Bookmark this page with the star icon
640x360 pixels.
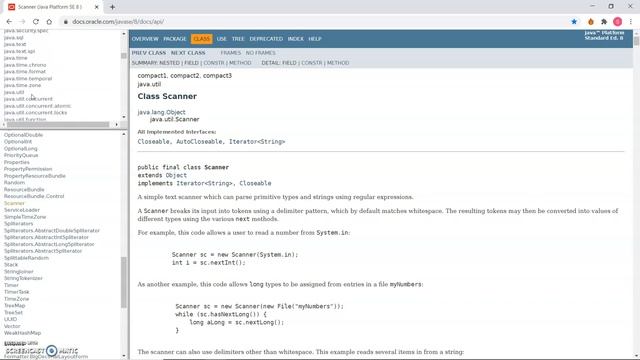coord(574,22)
